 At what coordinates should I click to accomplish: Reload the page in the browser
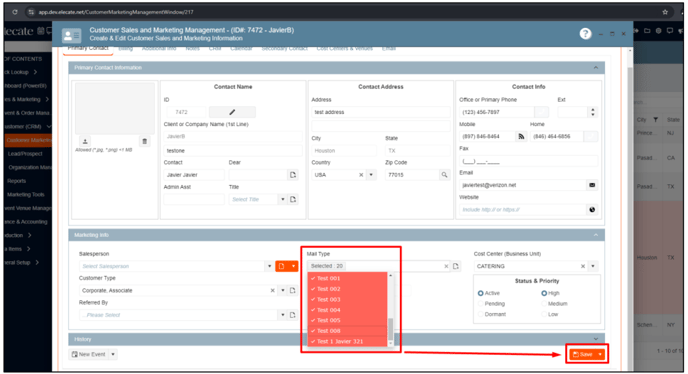(14, 12)
